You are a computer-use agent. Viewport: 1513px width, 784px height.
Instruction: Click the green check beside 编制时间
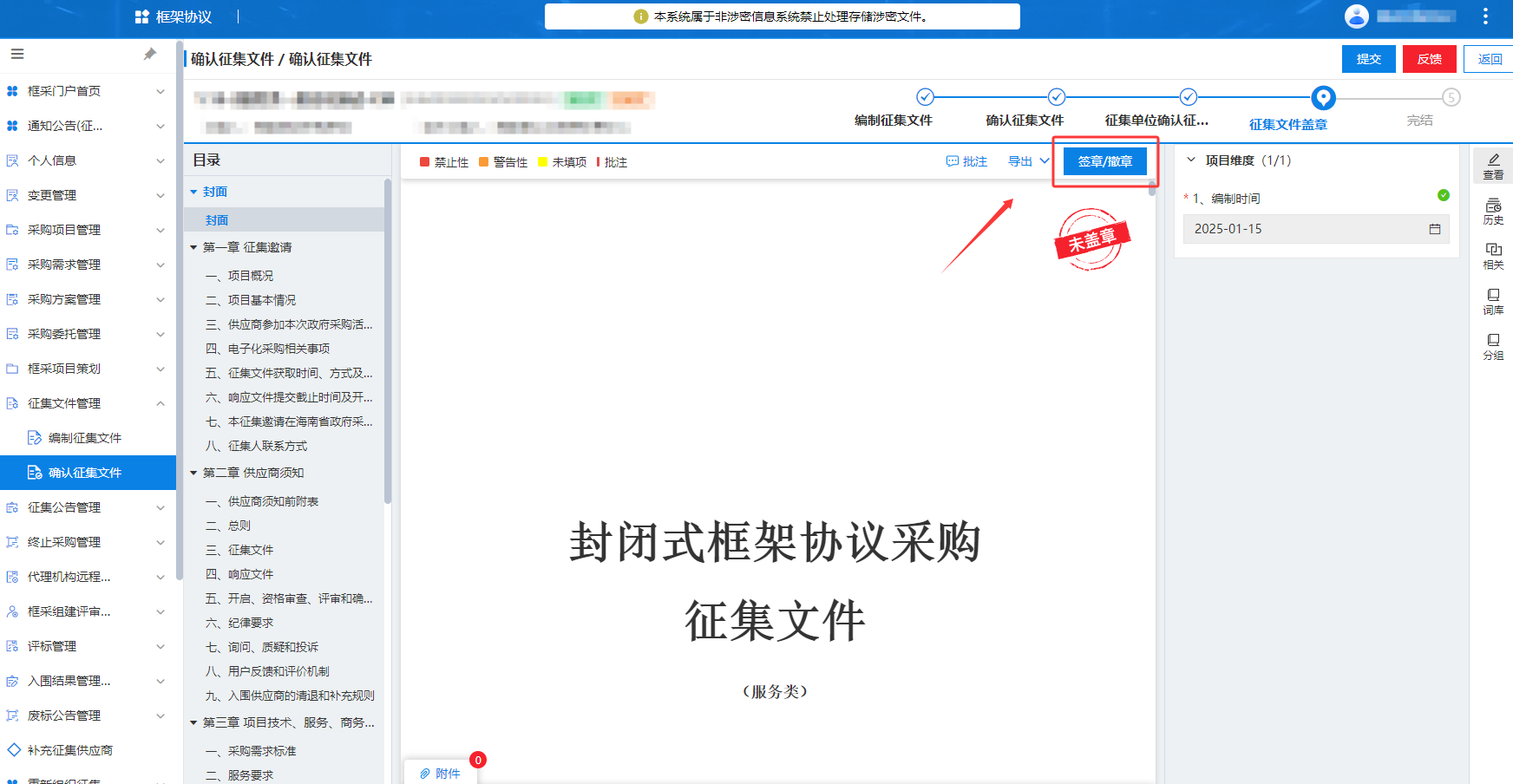point(1444,195)
